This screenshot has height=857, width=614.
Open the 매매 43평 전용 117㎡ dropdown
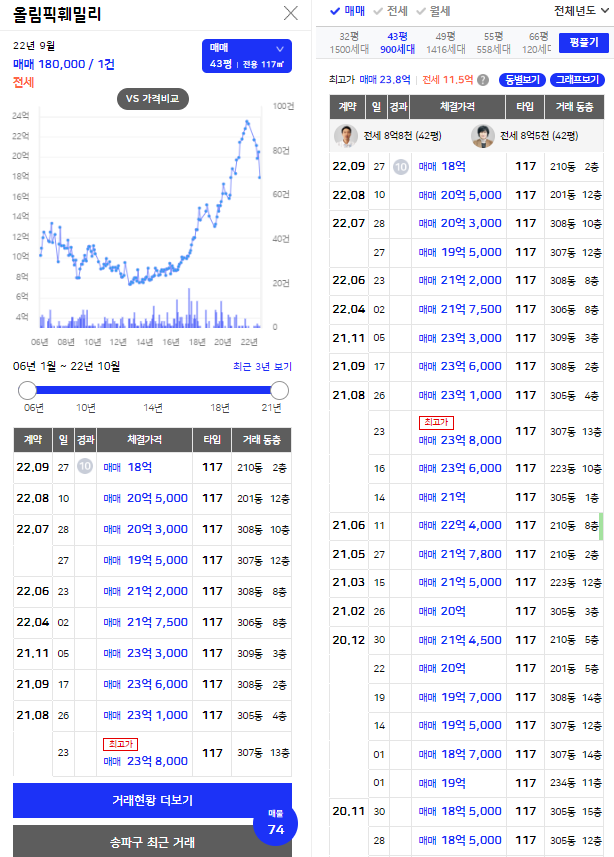[x=247, y=56]
